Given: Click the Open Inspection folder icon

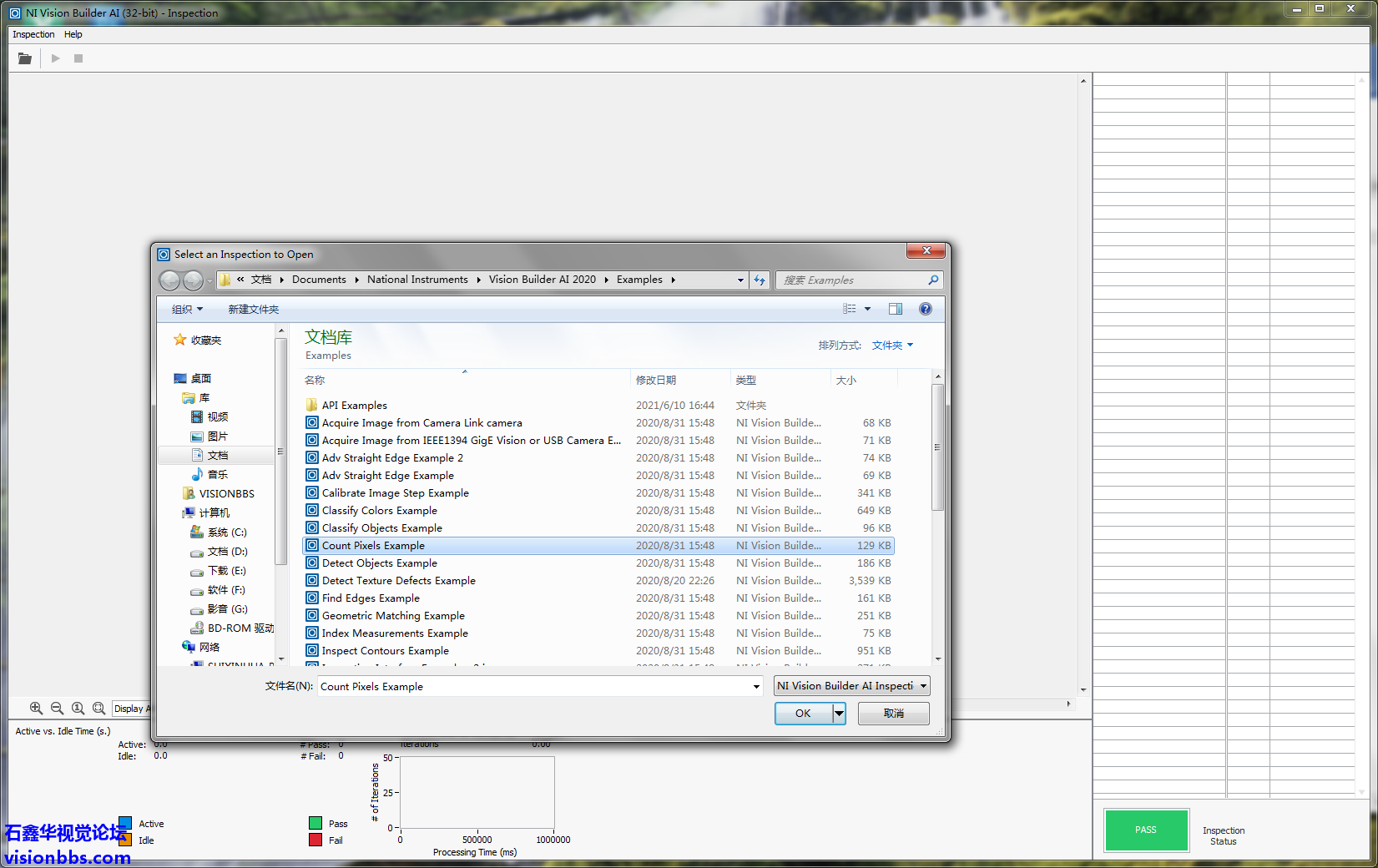Looking at the screenshot, I should click(x=25, y=58).
